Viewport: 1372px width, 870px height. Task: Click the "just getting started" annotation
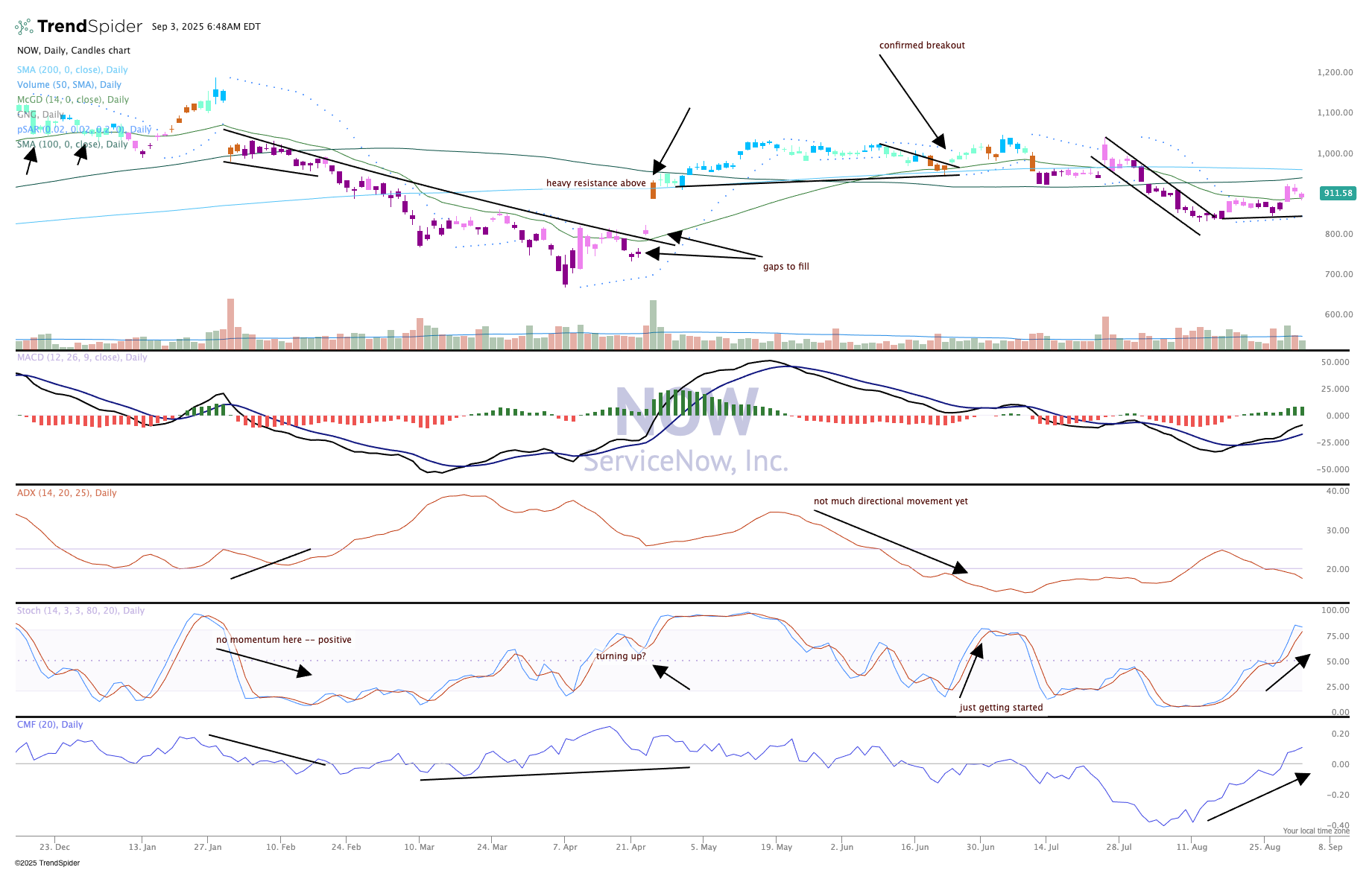[x=1001, y=708]
